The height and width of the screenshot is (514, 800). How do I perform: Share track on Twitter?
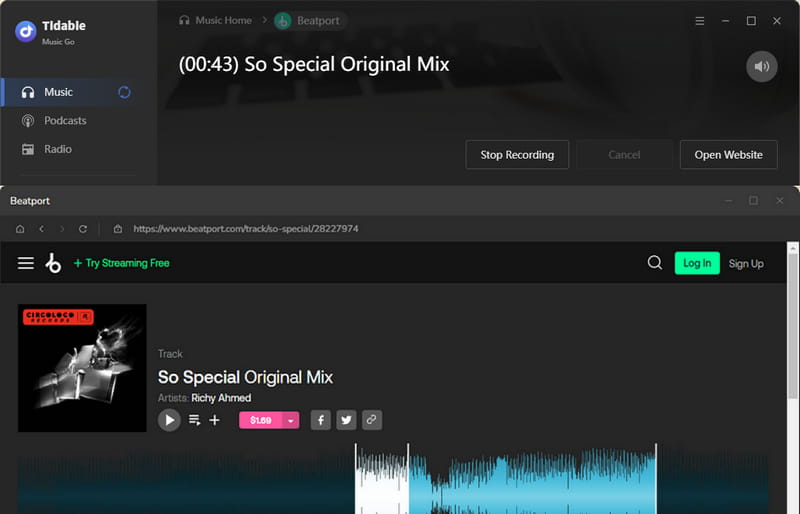tap(346, 420)
